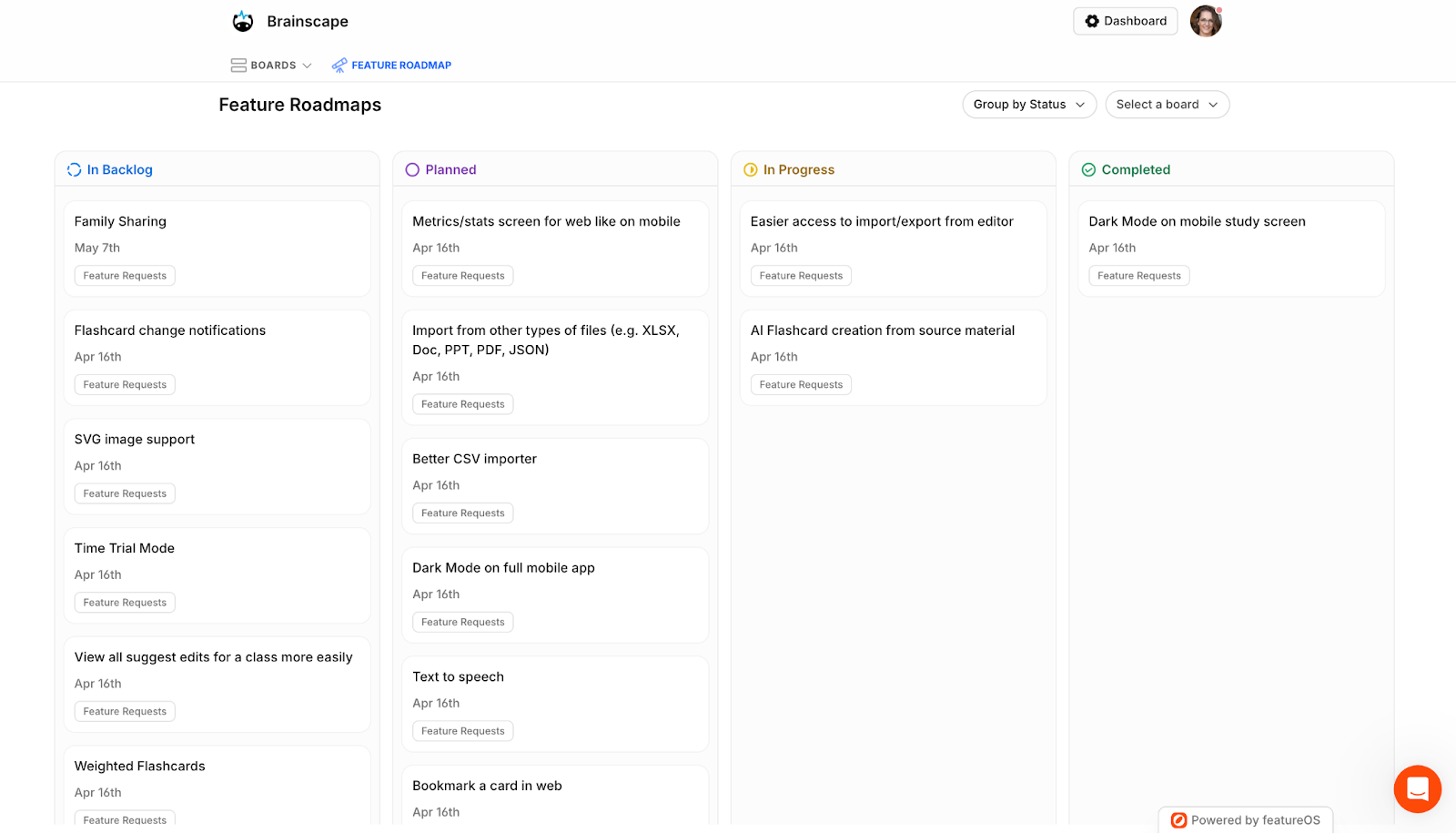Click the Dashboard button
The image size is (1456, 833).
pyautogui.click(x=1125, y=21)
